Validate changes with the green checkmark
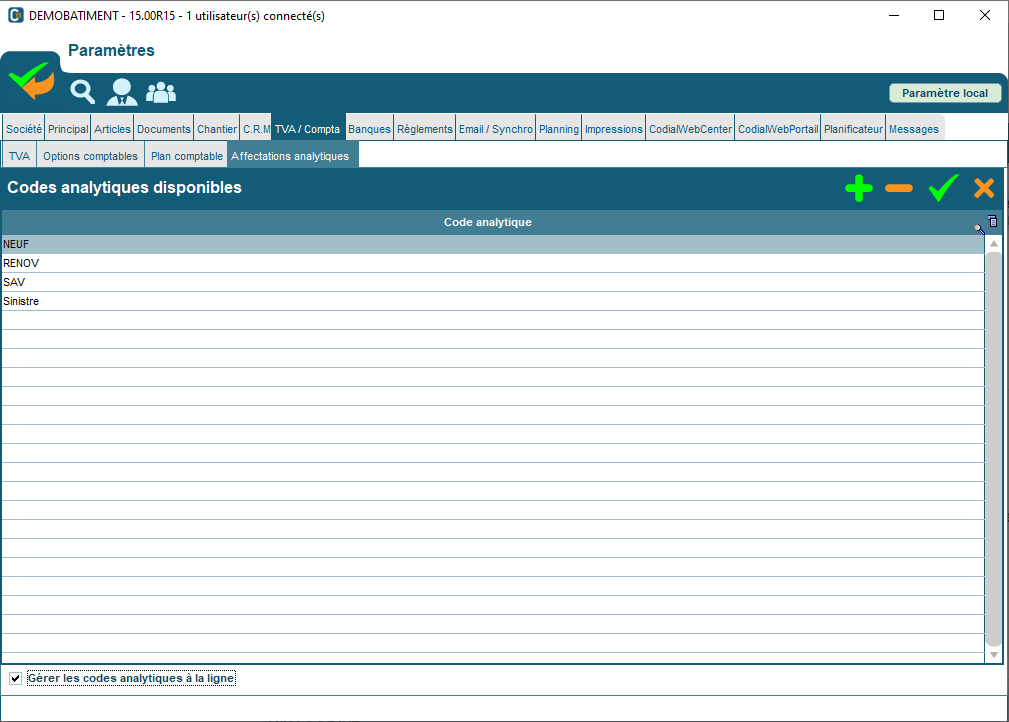 (942, 188)
